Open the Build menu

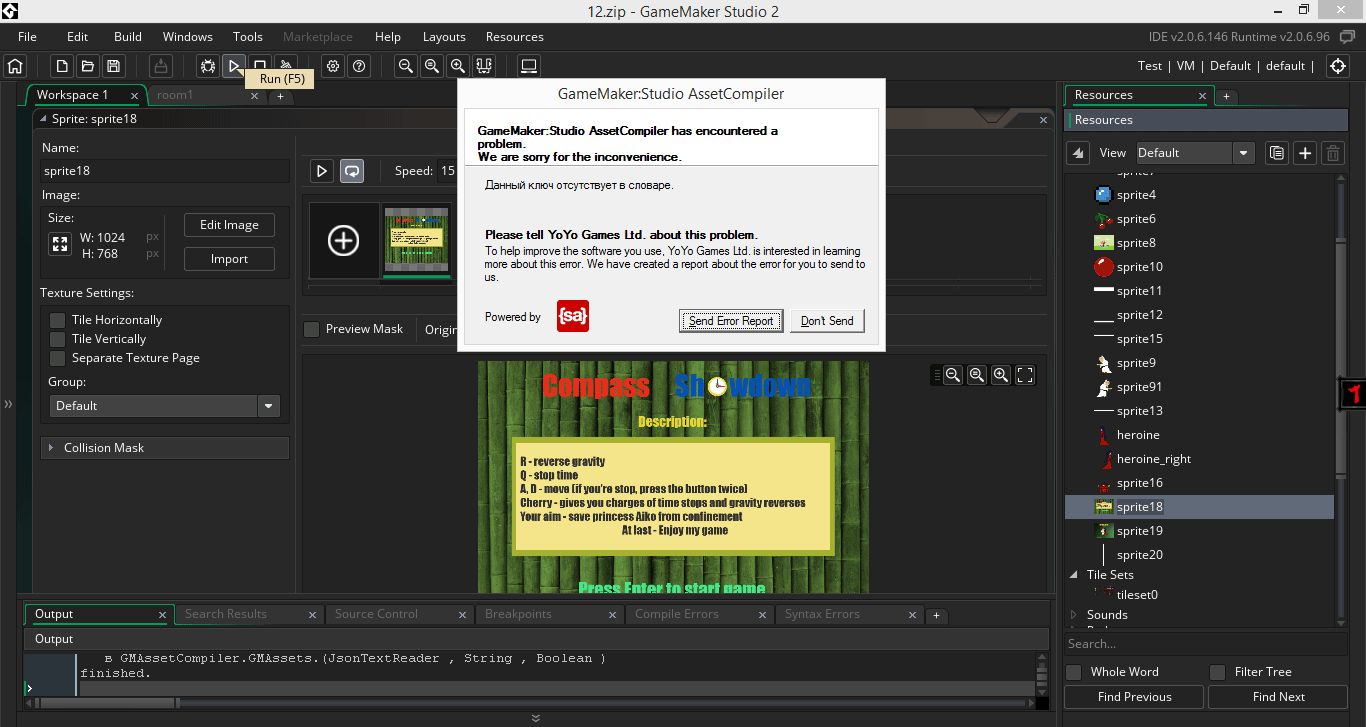coord(128,37)
